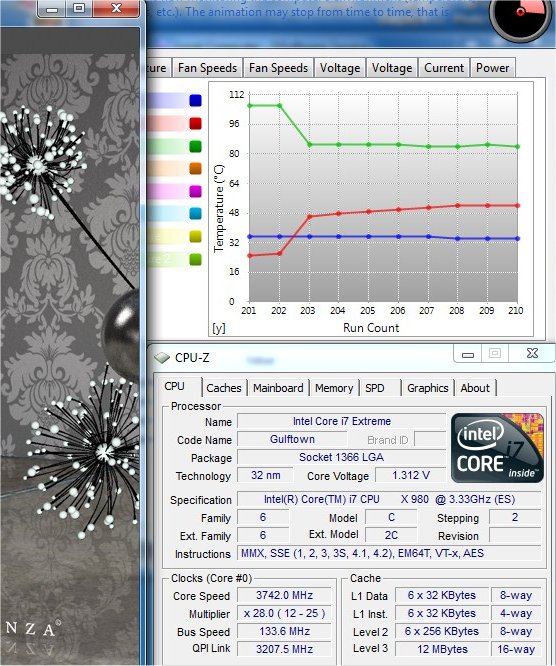556x666 pixels.
Task: Click the blue line point at run 201
Action: (x=250, y=237)
